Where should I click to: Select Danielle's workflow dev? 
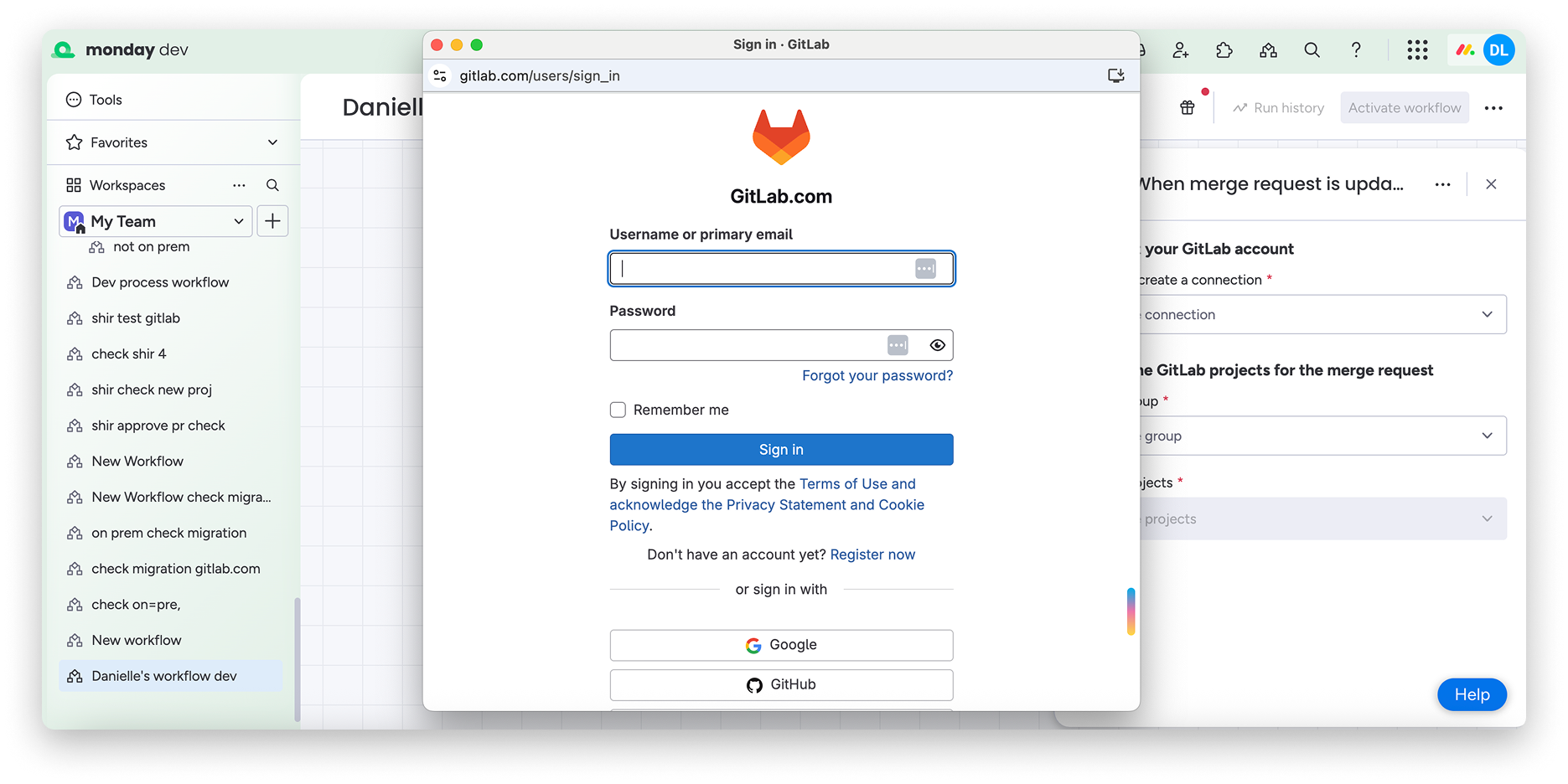(x=171, y=676)
